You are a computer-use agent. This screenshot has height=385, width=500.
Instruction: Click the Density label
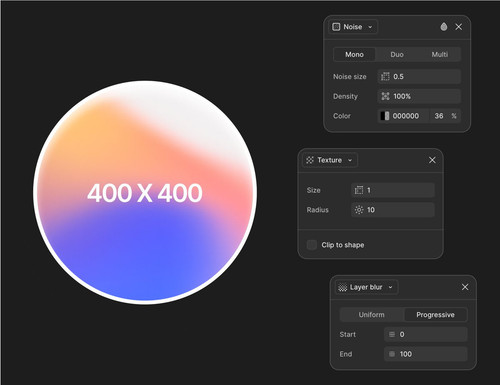[345, 96]
